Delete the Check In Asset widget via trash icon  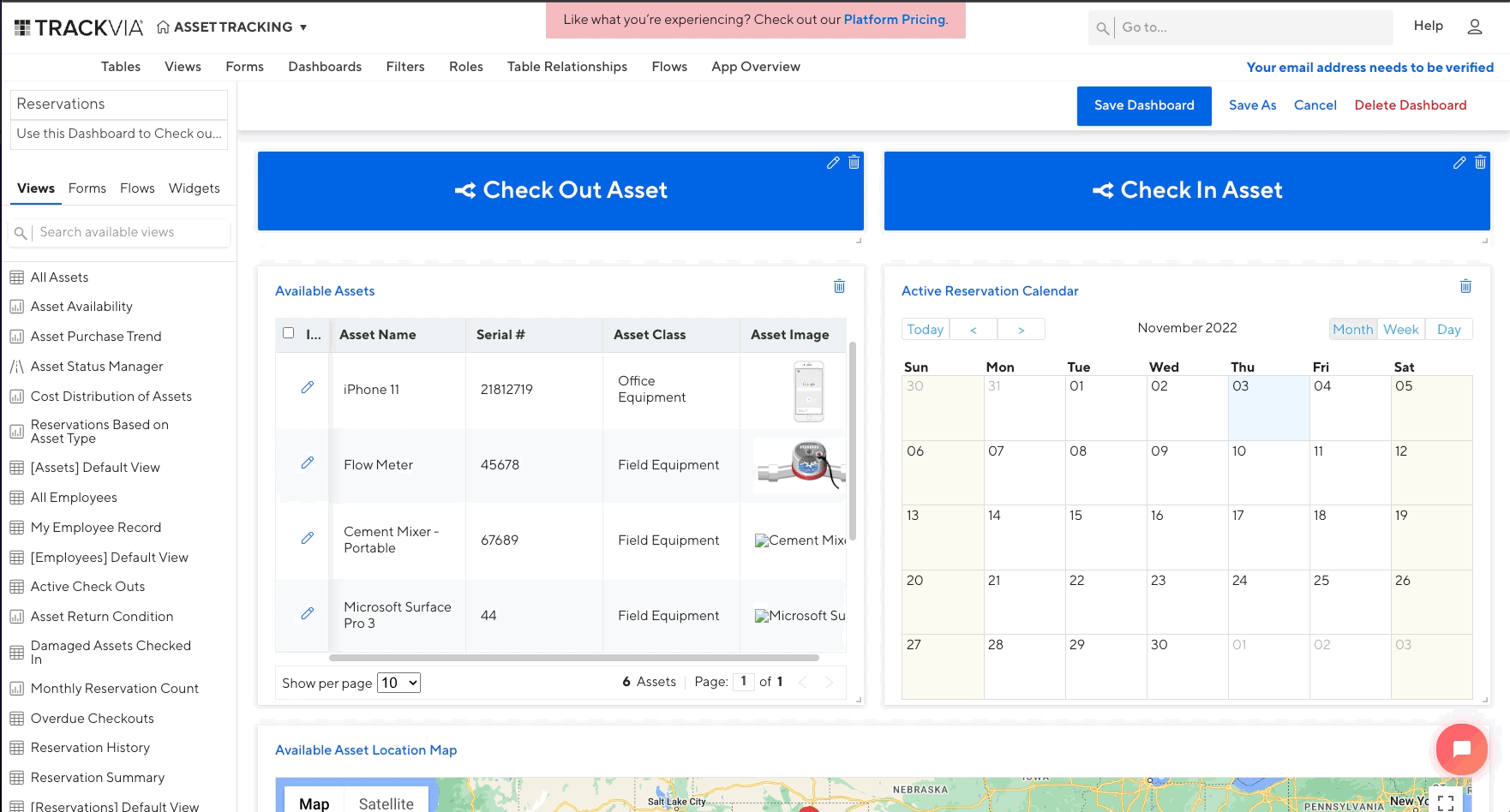point(1480,163)
